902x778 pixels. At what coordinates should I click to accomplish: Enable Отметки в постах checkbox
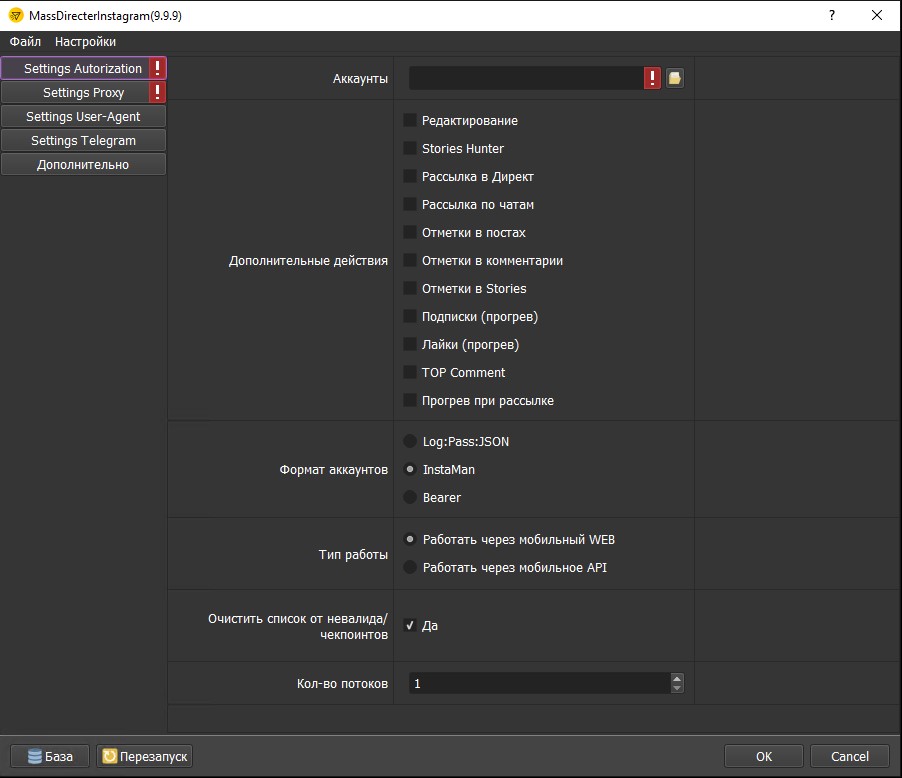point(410,232)
